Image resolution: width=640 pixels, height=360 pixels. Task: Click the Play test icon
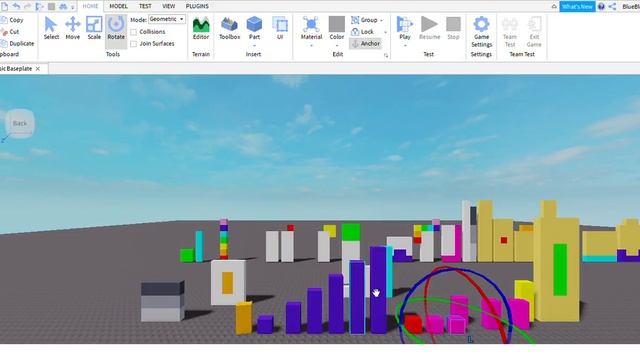404,24
